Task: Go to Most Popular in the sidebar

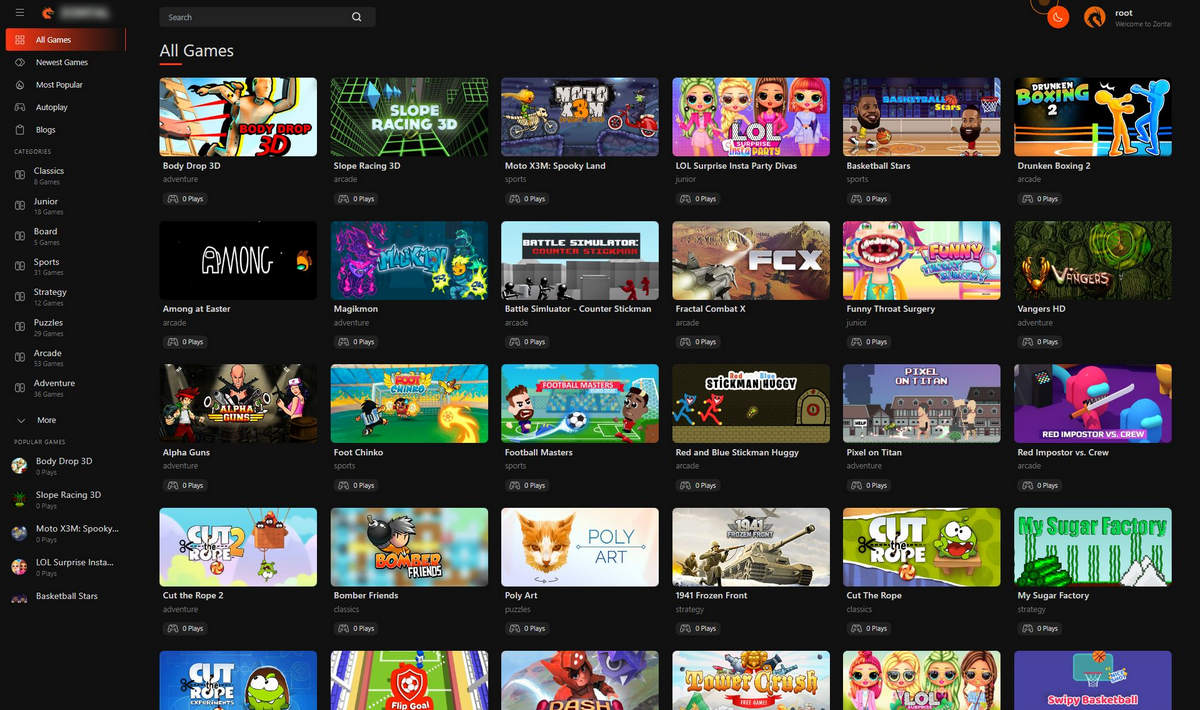Action: tap(59, 85)
